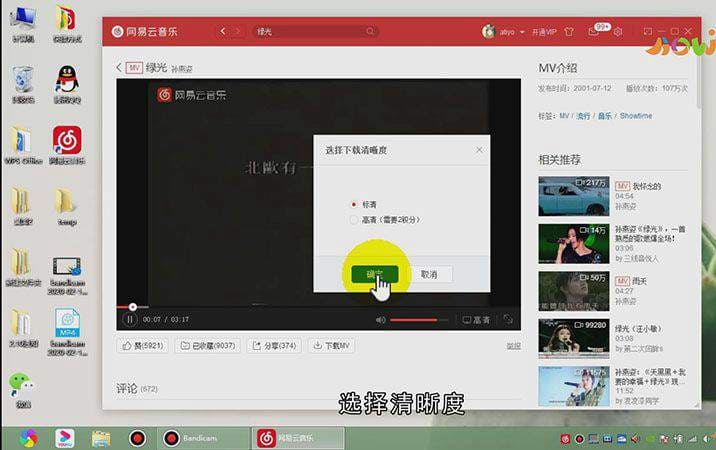Switch to mini player mode icon

tap(648, 31)
